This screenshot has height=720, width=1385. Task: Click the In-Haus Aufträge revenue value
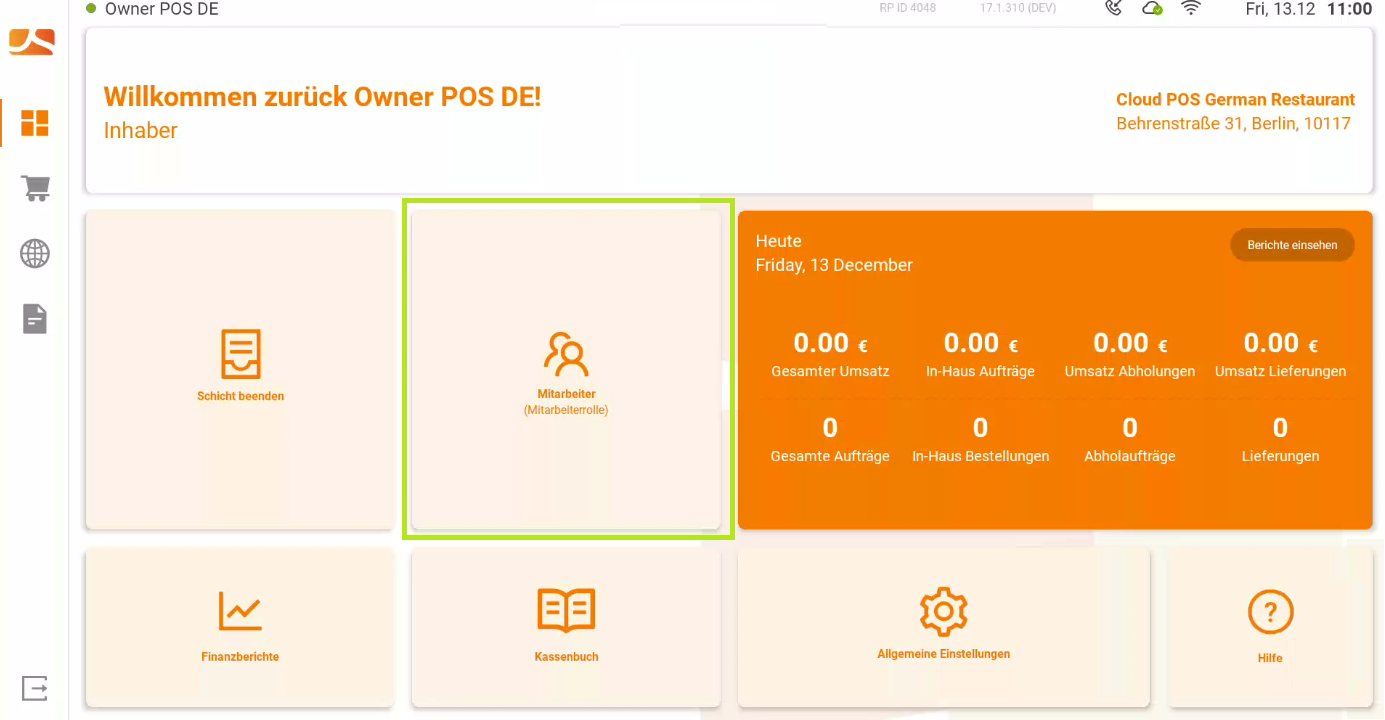coord(980,343)
